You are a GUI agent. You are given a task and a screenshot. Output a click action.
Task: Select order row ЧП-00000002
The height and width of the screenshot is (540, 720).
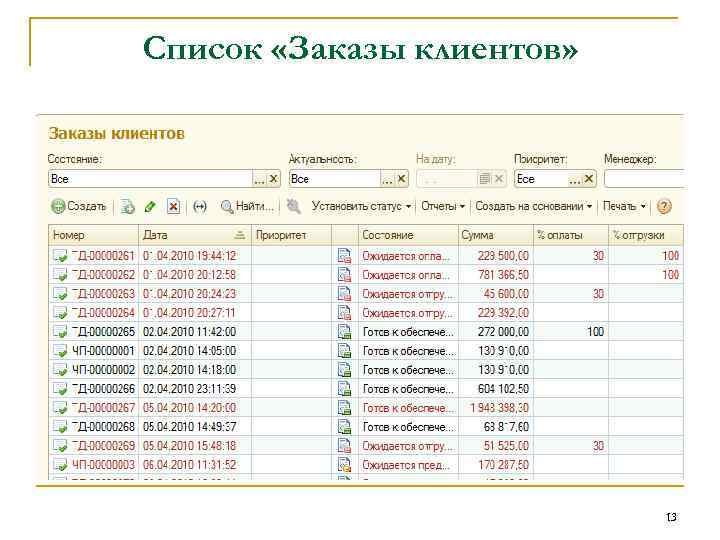[366, 370]
